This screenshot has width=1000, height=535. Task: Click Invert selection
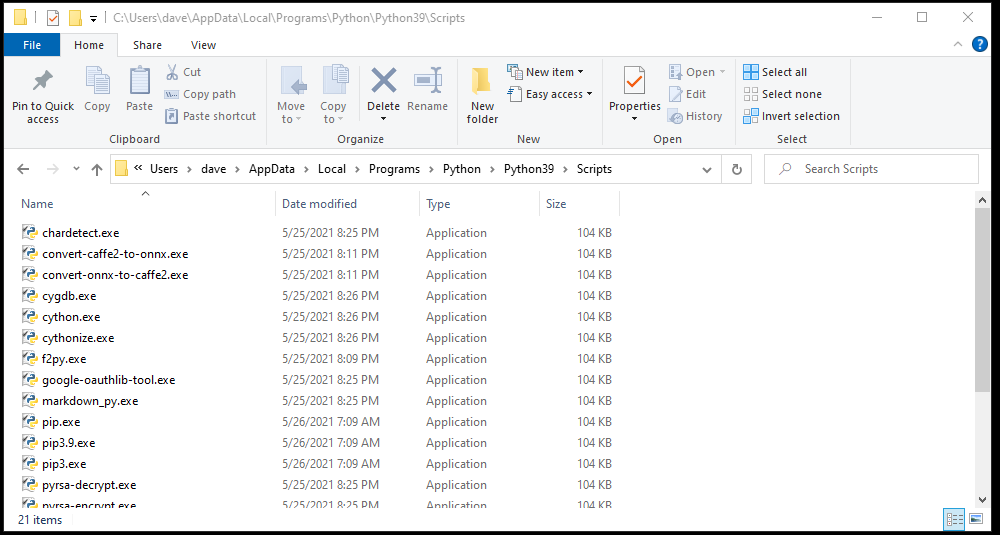pyautogui.click(x=791, y=116)
